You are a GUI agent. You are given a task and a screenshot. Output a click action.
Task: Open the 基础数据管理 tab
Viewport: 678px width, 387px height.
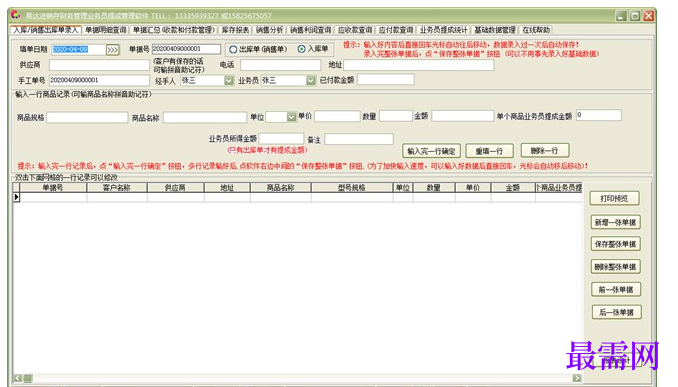[x=495, y=30]
